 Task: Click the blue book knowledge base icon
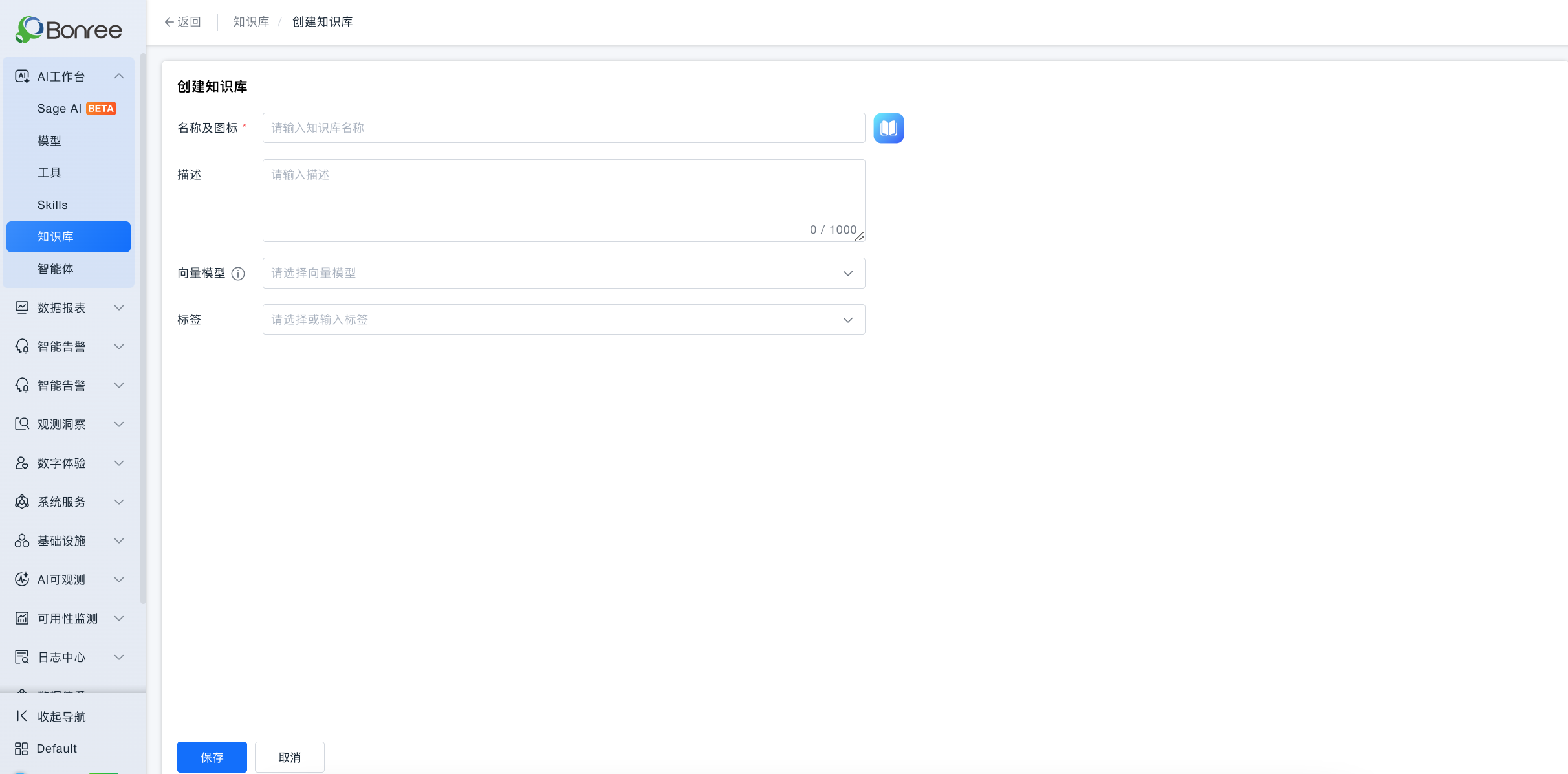pyautogui.click(x=888, y=128)
